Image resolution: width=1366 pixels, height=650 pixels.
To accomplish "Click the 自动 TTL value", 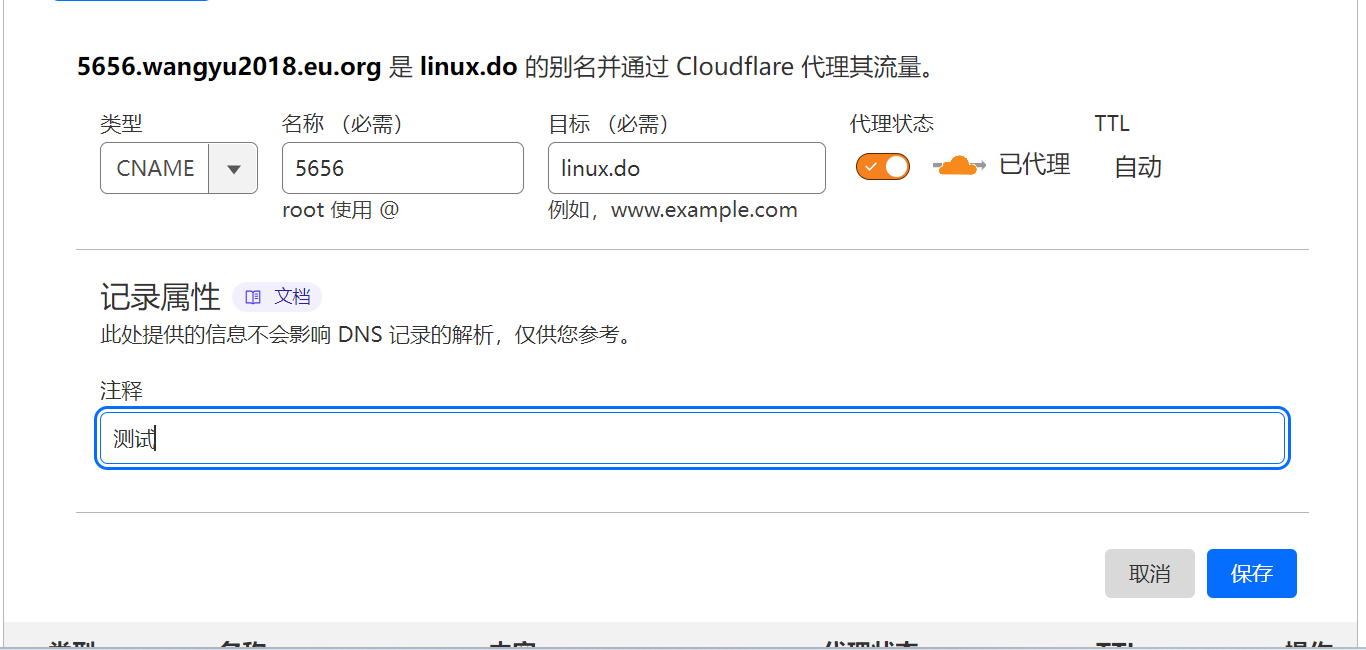I will point(1138,167).
